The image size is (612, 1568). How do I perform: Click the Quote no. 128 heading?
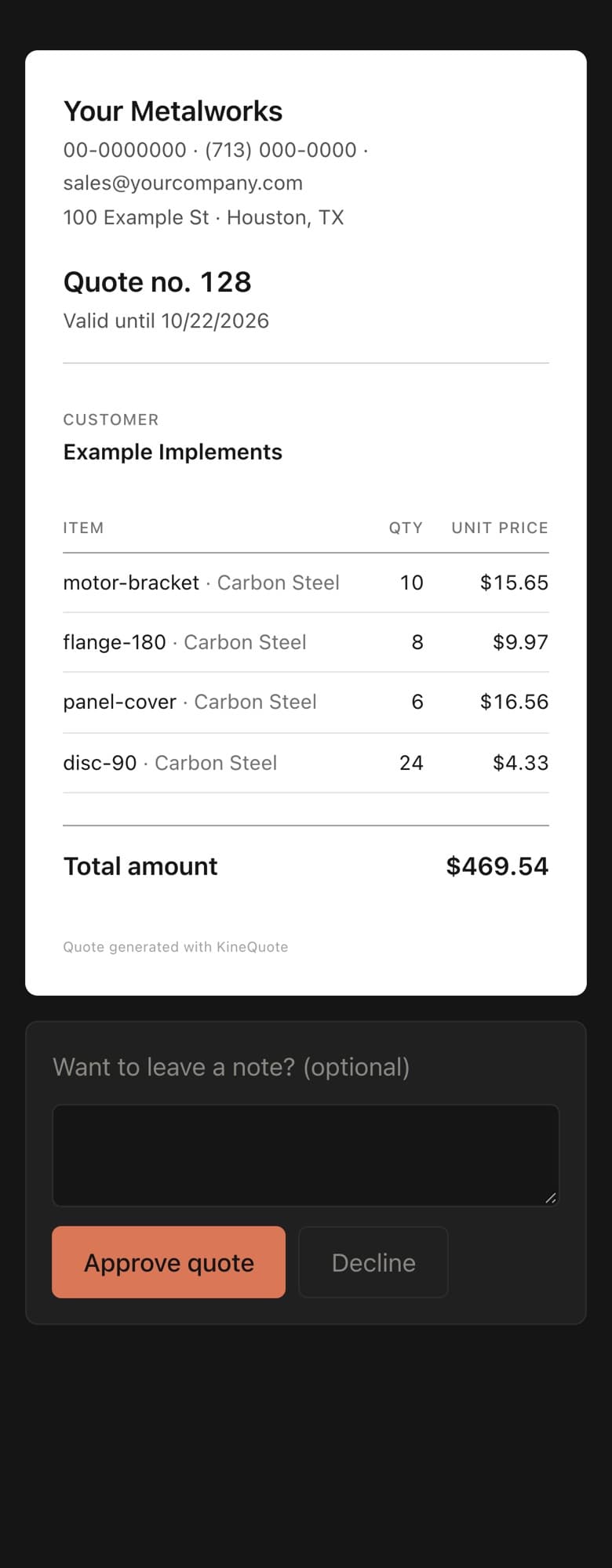[x=157, y=282]
